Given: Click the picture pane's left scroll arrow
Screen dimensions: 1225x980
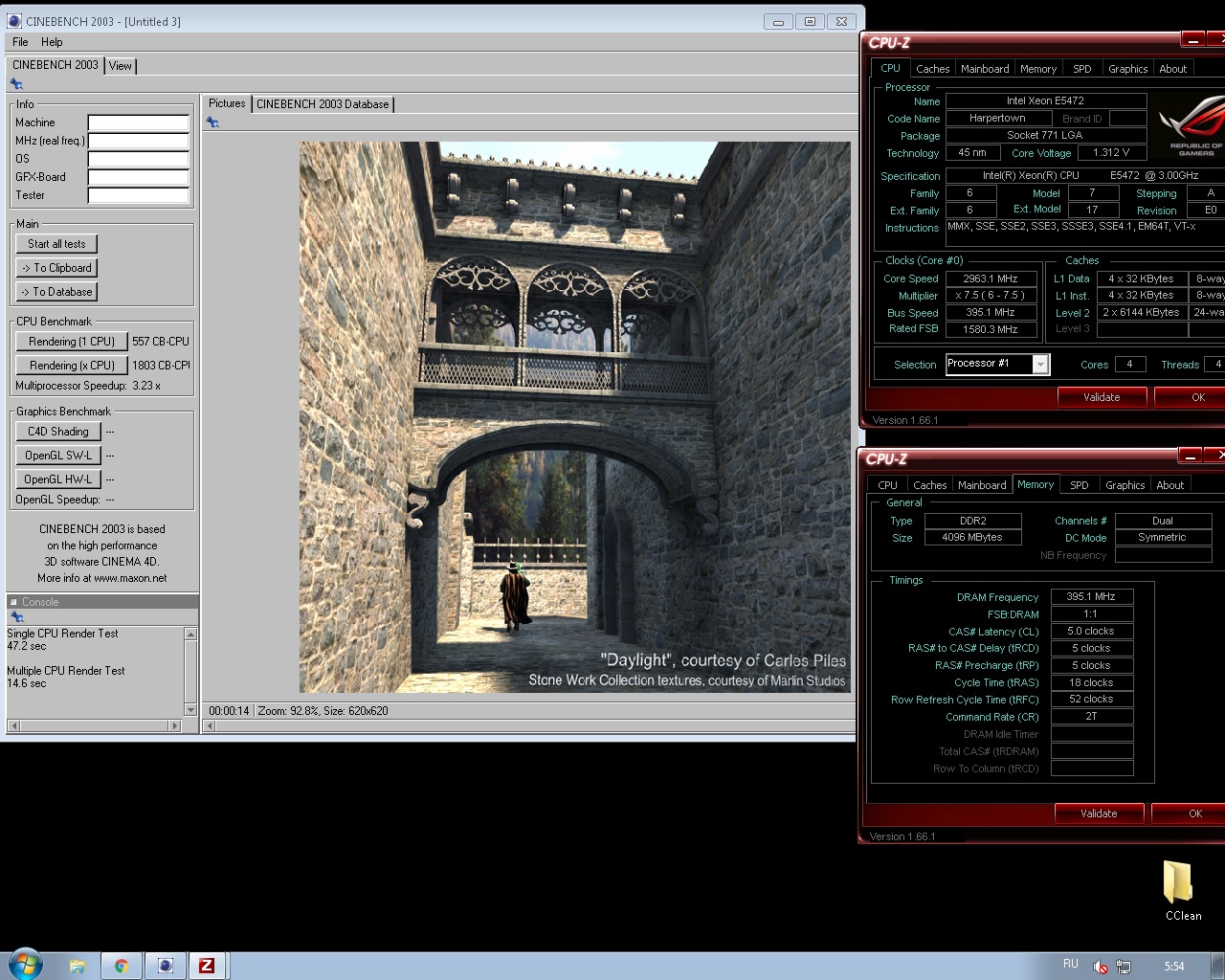Looking at the screenshot, I should [211, 726].
